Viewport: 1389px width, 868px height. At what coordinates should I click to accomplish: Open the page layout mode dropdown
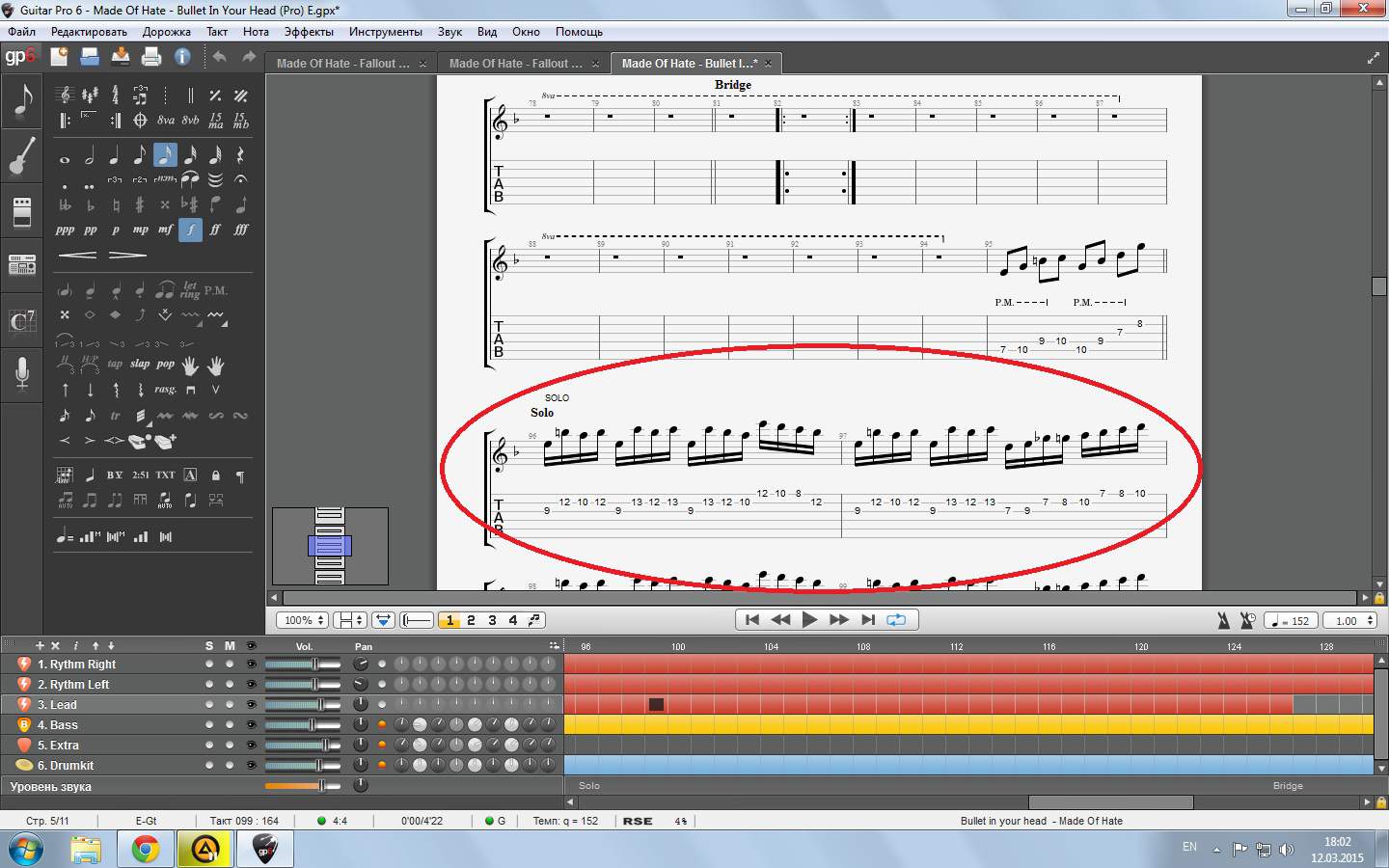[x=349, y=620]
